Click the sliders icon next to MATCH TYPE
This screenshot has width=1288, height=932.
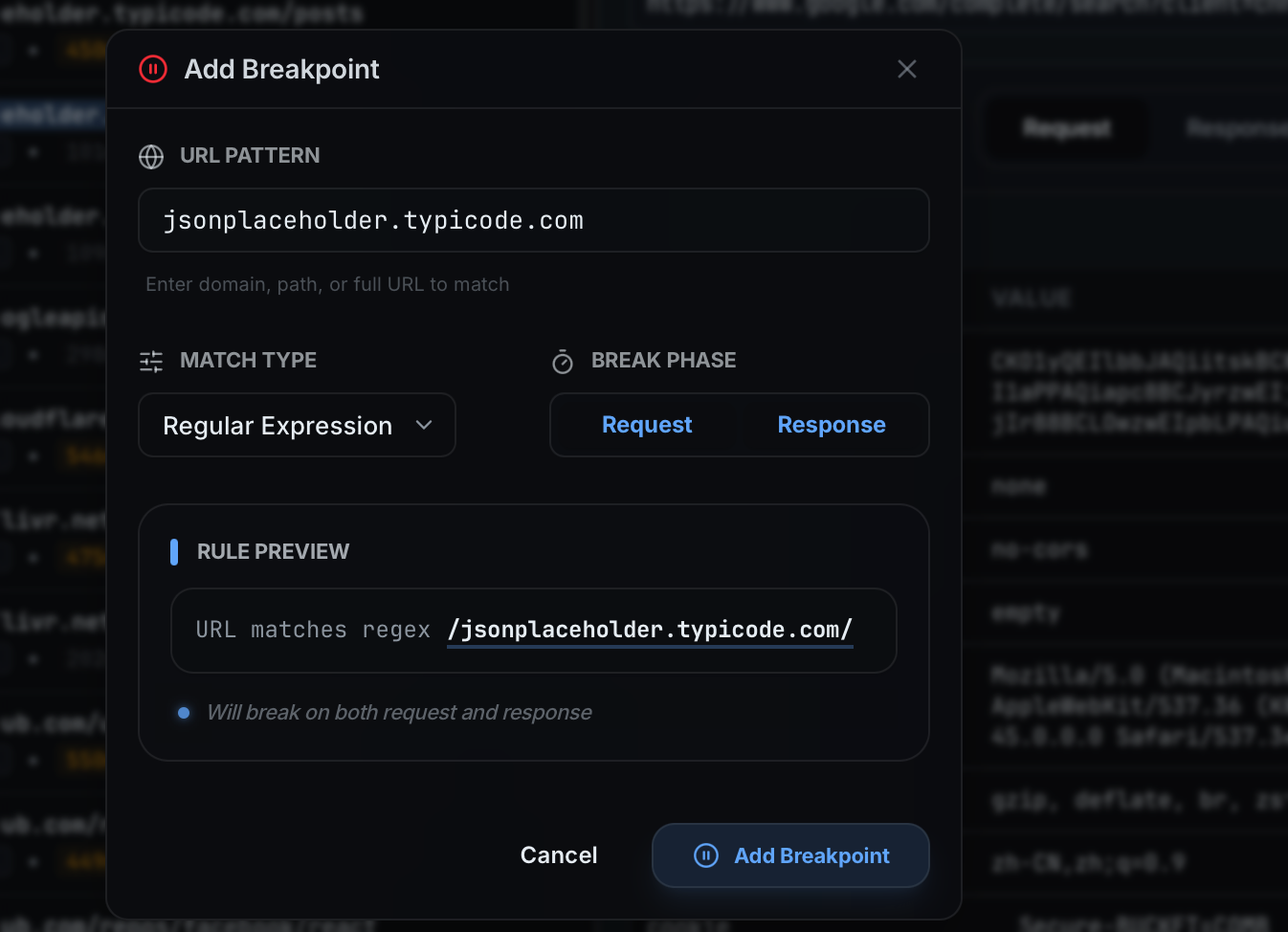coord(151,362)
